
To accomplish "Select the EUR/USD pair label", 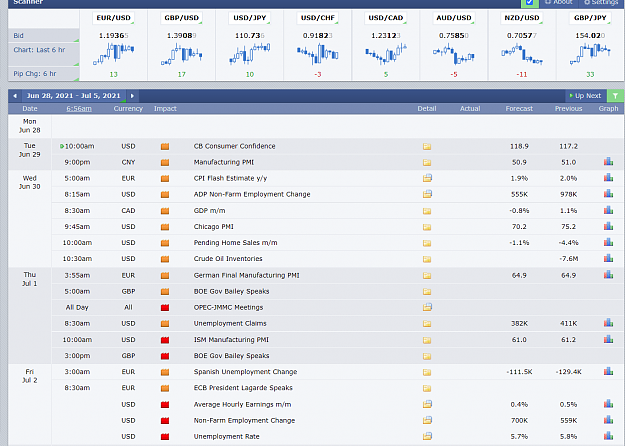I will (114, 18).
